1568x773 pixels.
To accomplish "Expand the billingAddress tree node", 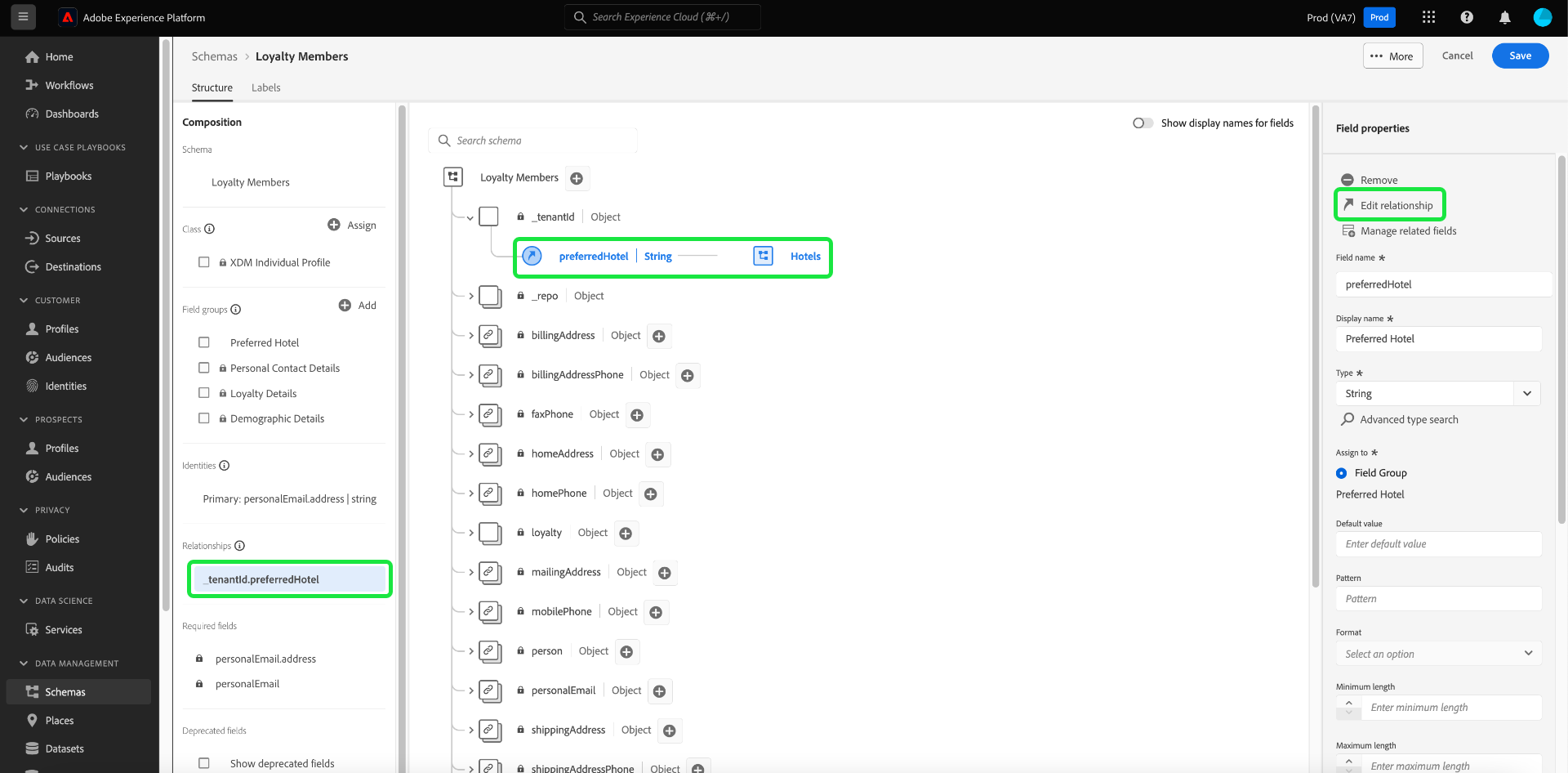I will 471,335.
